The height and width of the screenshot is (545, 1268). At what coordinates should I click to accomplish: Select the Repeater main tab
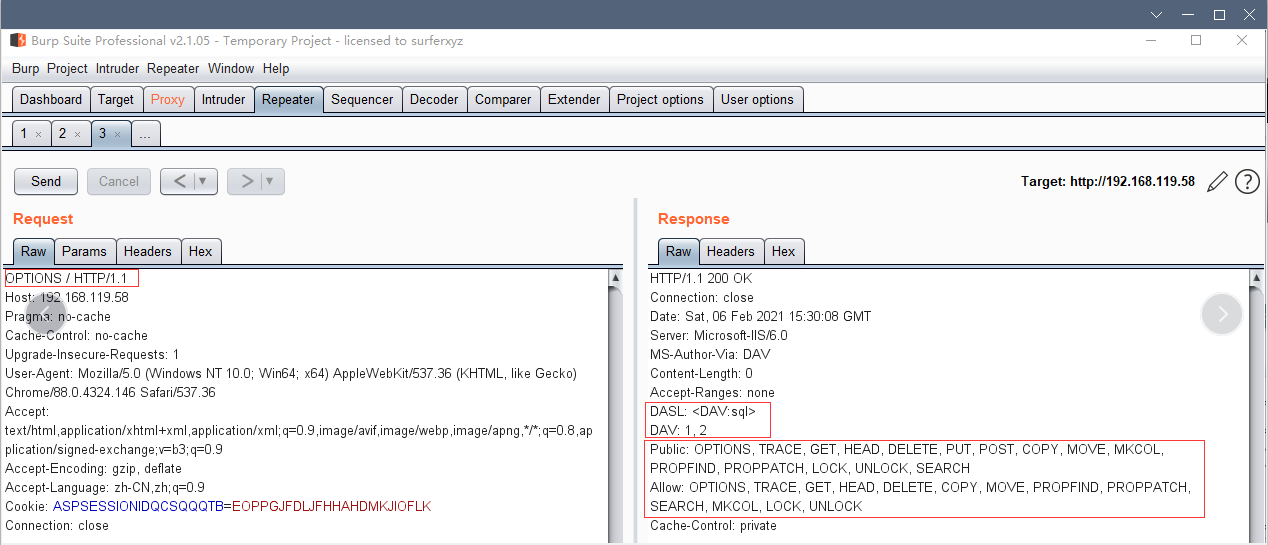tap(288, 99)
